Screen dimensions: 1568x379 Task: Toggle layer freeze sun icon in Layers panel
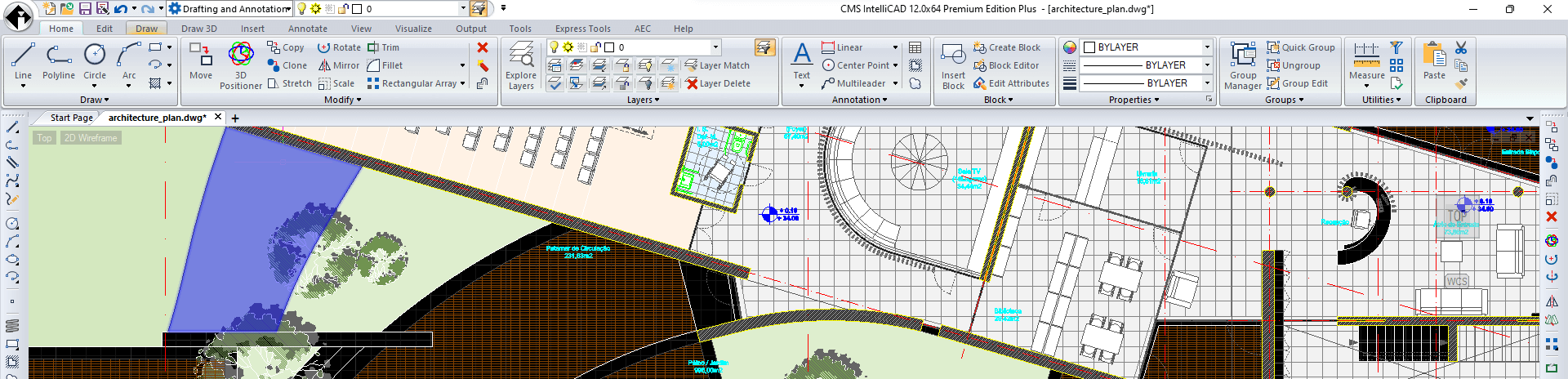(x=568, y=47)
